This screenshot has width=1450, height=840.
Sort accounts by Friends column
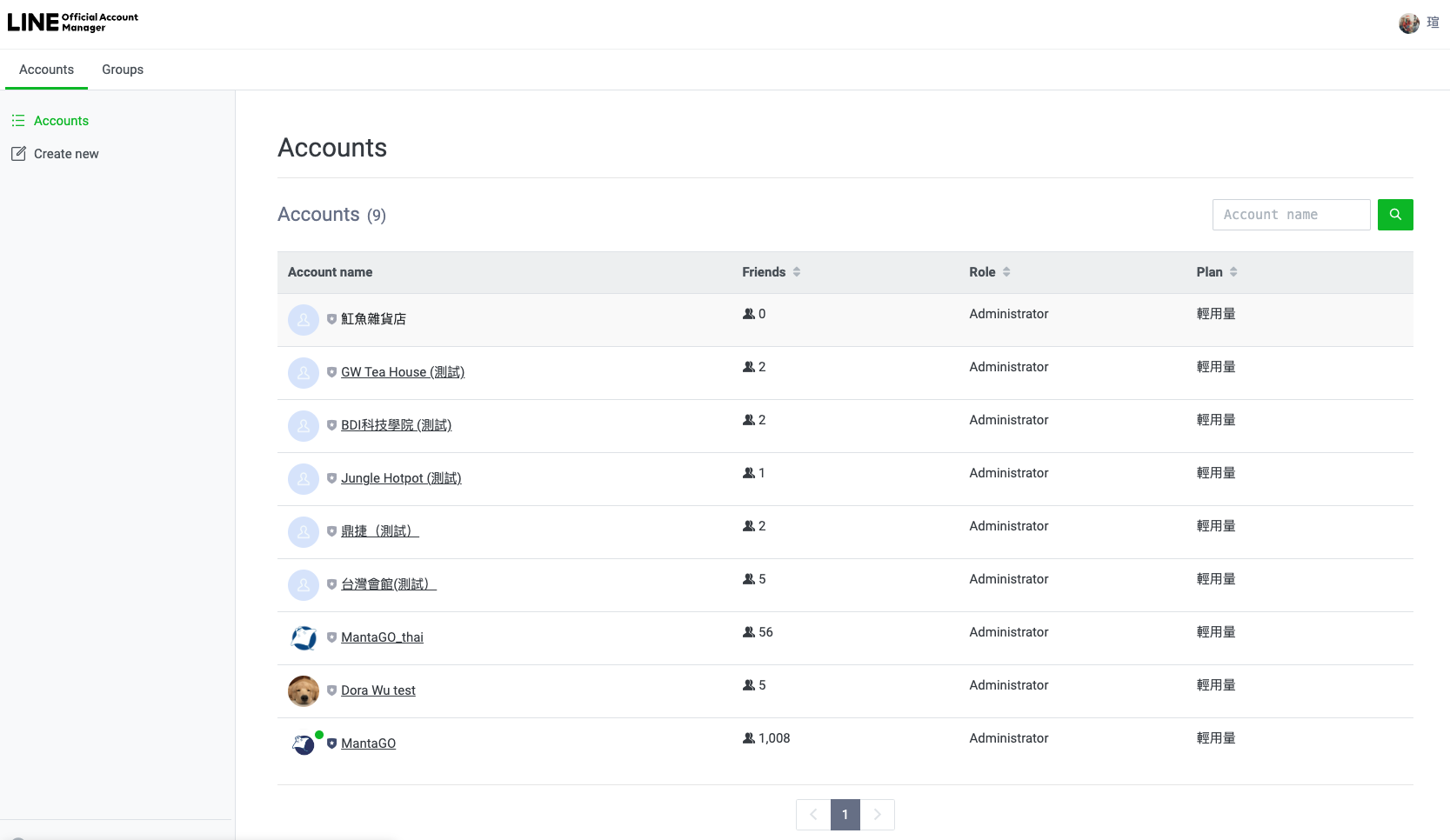tap(796, 272)
